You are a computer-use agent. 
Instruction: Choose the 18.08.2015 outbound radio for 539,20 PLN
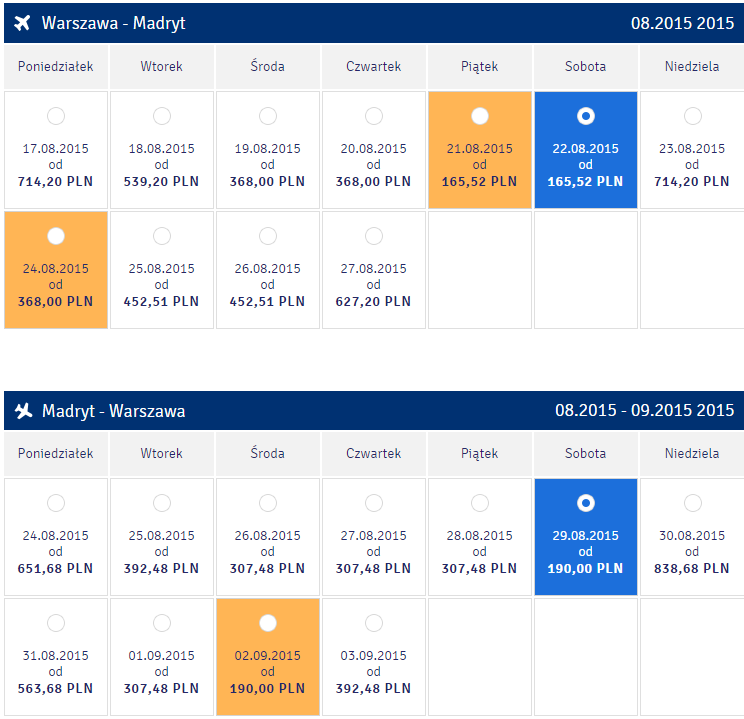[x=162, y=116]
